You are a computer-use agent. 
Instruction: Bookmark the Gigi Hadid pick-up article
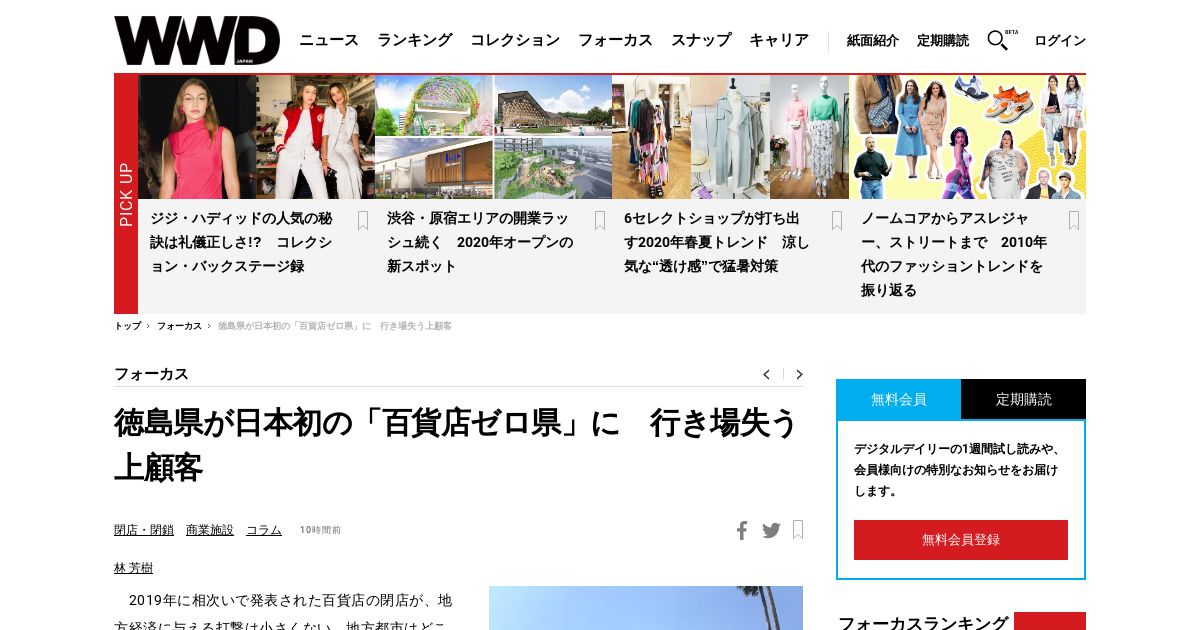click(x=363, y=220)
